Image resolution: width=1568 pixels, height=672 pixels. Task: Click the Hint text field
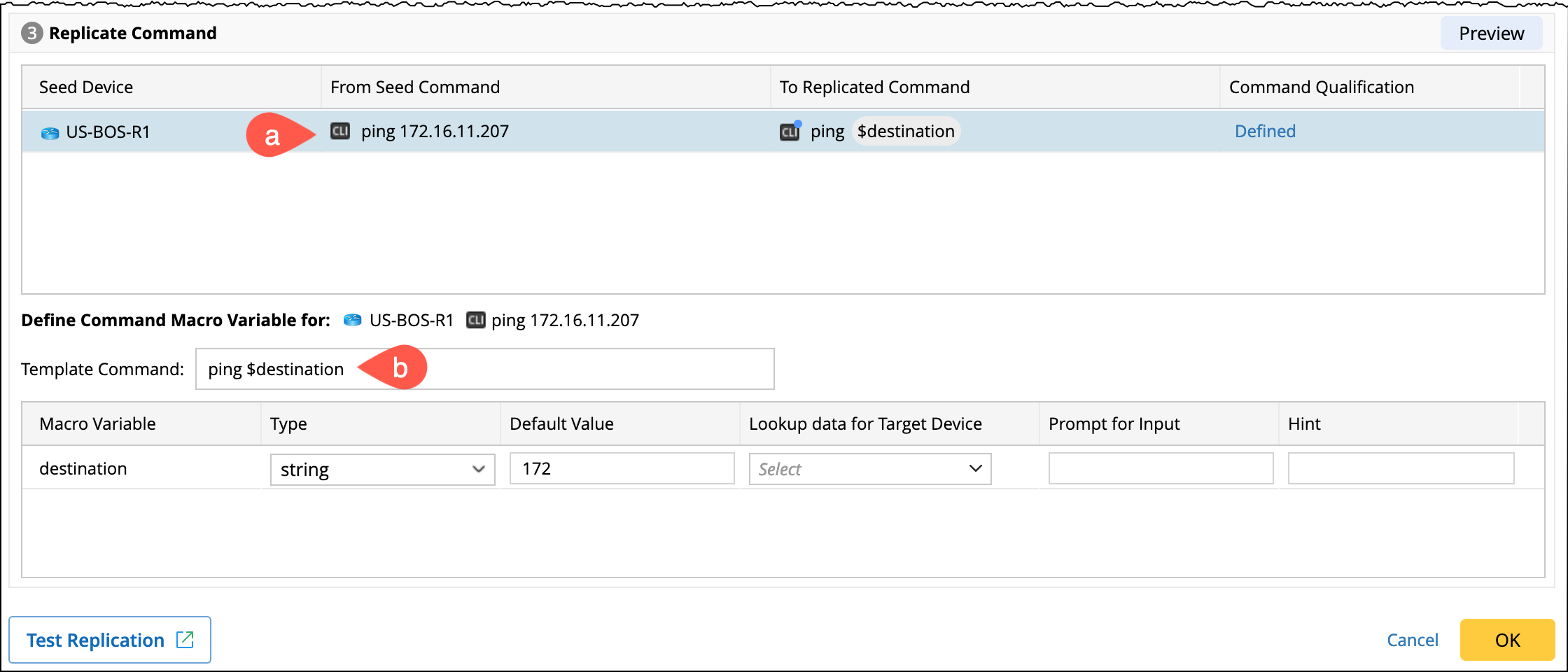pyautogui.click(x=1401, y=469)
